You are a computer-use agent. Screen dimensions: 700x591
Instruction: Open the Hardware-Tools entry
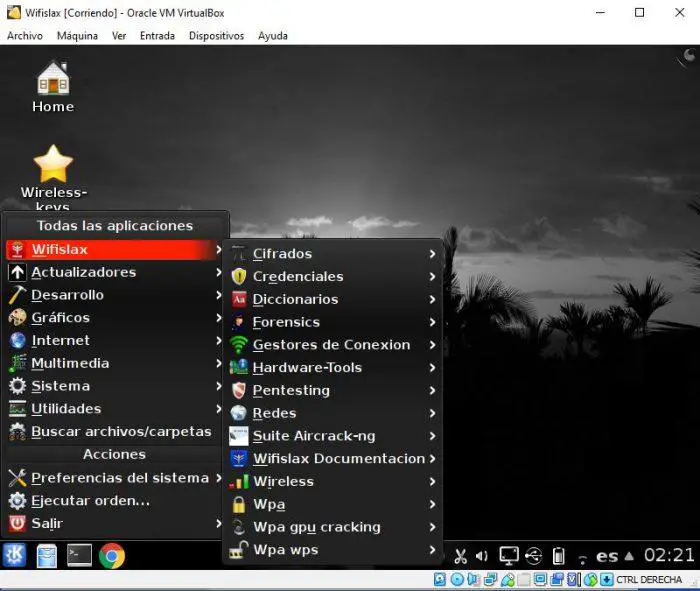333,367
